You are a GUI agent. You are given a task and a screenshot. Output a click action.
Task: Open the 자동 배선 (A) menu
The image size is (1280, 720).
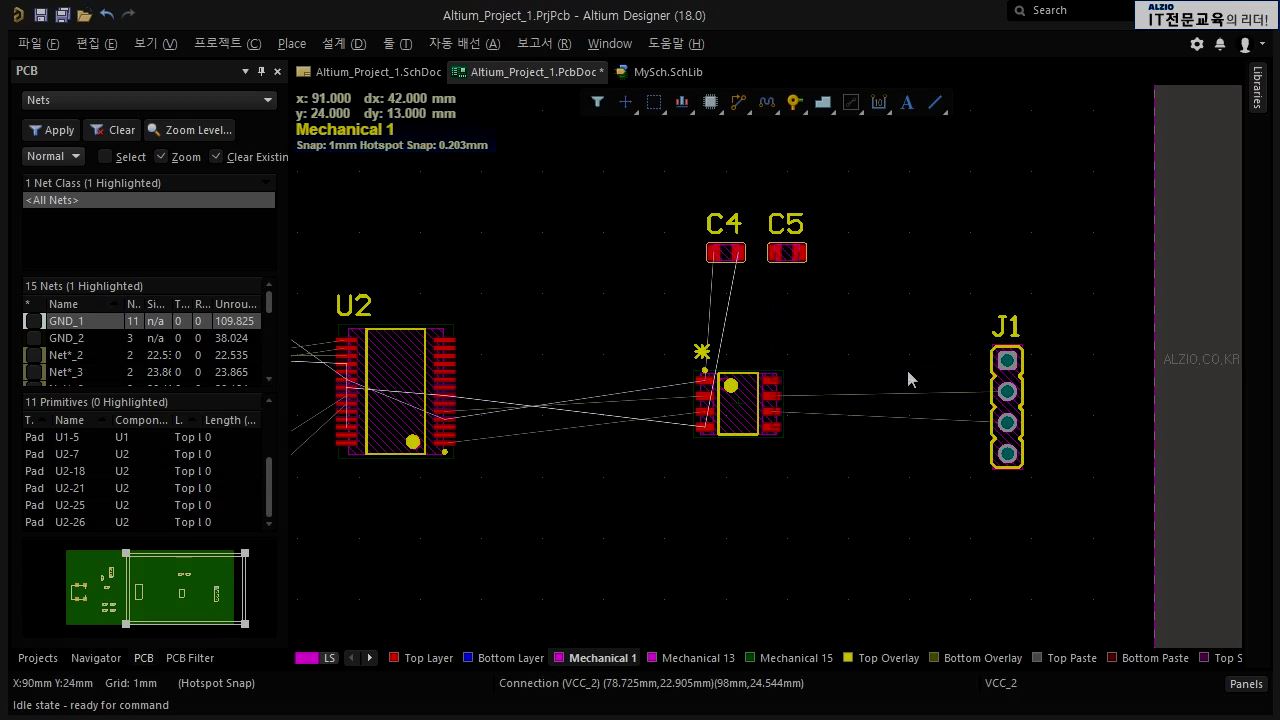pyautogui.click(x=464, y=44)
